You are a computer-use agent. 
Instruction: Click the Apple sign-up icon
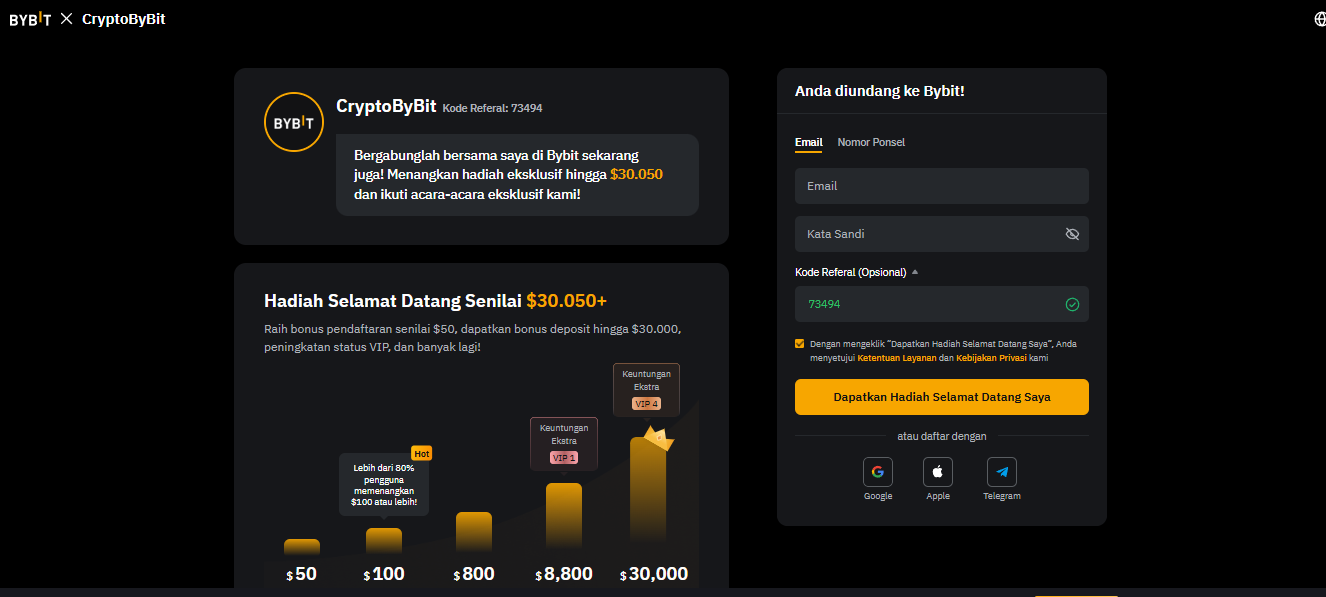[937, 471]
